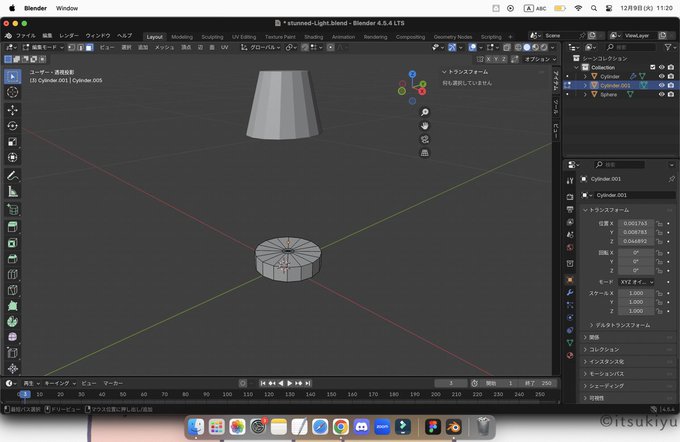Viewport: 680px width, 442px height.
Task: Click Blender icon in the Dock
Action: (x=453, y=427)
